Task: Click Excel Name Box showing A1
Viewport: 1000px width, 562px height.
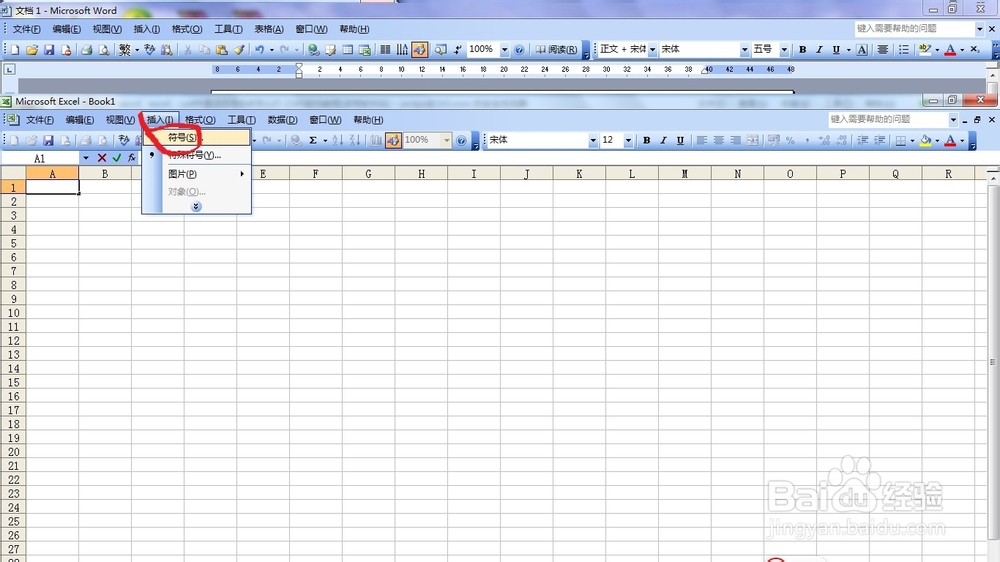Action: (41, 158)
